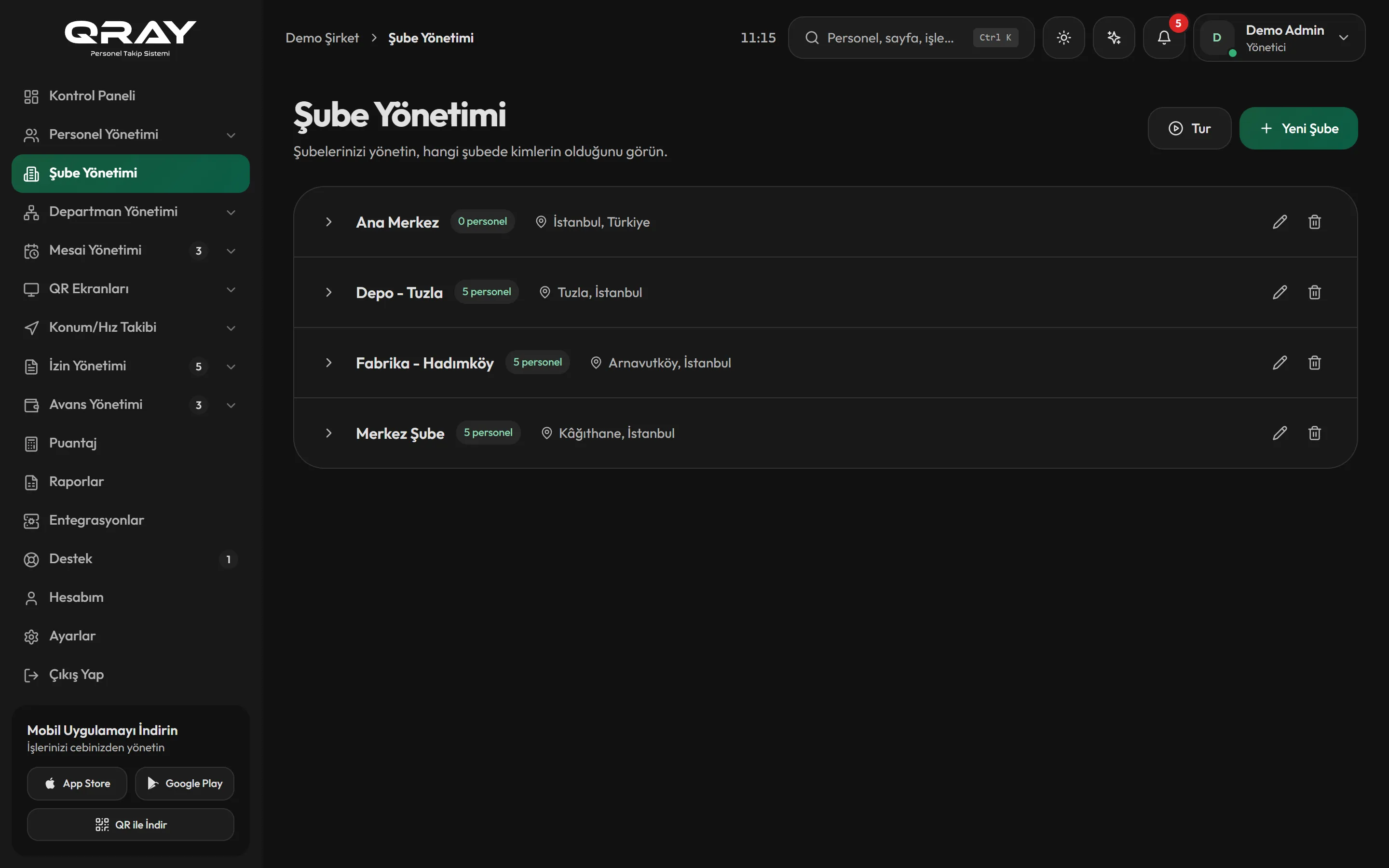Open Kontrol Paneli in sidebar
Image resolution: width=1389 pixels, height=868 pixels.
tap(130, 96)
